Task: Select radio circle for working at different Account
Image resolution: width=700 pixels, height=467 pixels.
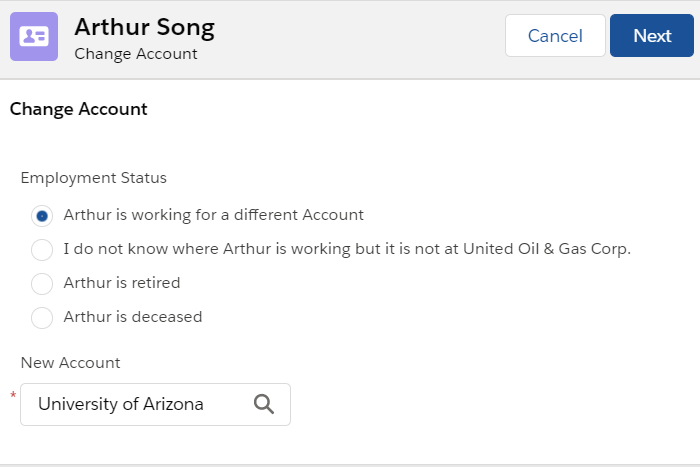Action: 42,215
